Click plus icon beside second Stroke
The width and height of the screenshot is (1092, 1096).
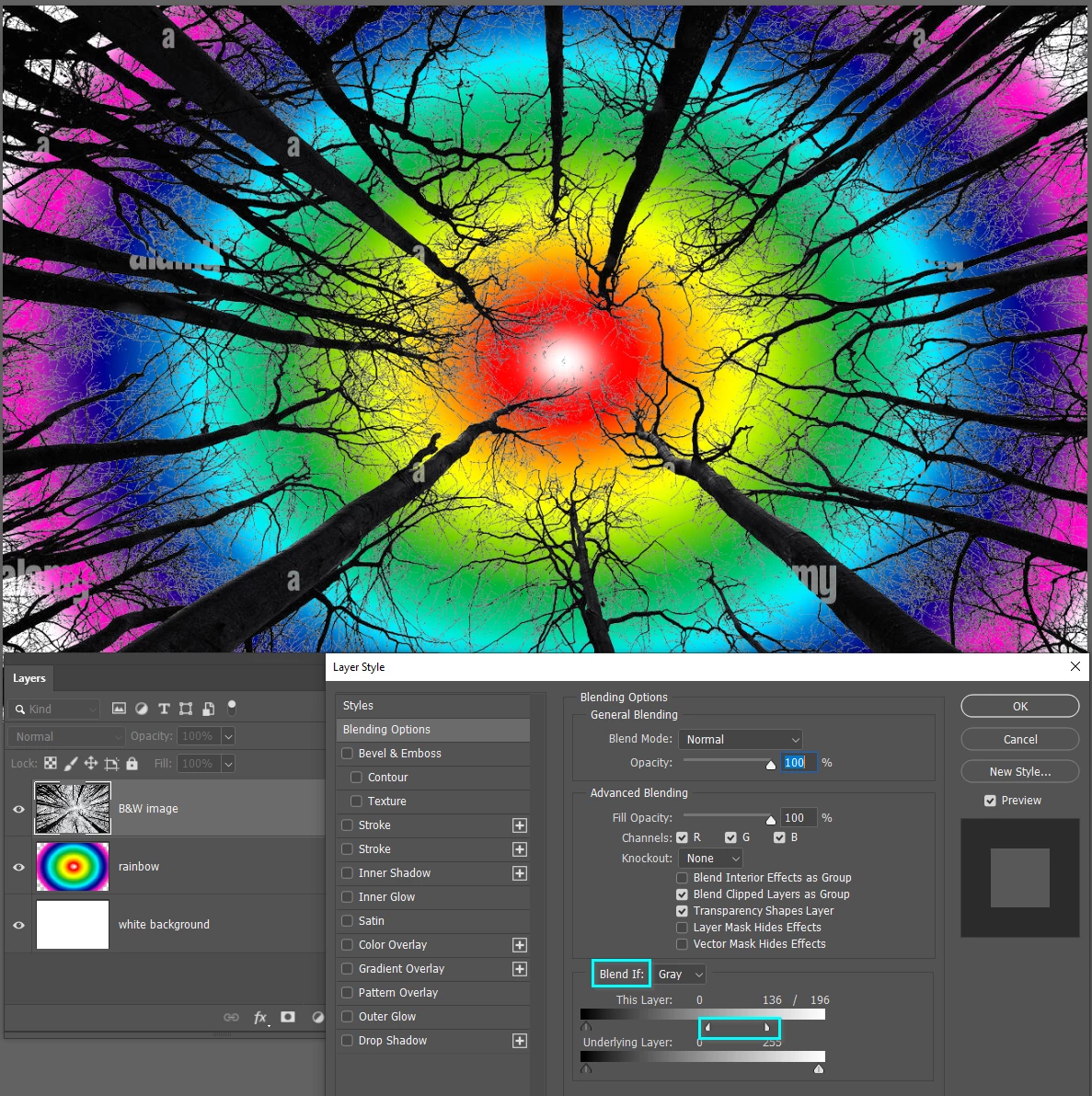[520, 849]
